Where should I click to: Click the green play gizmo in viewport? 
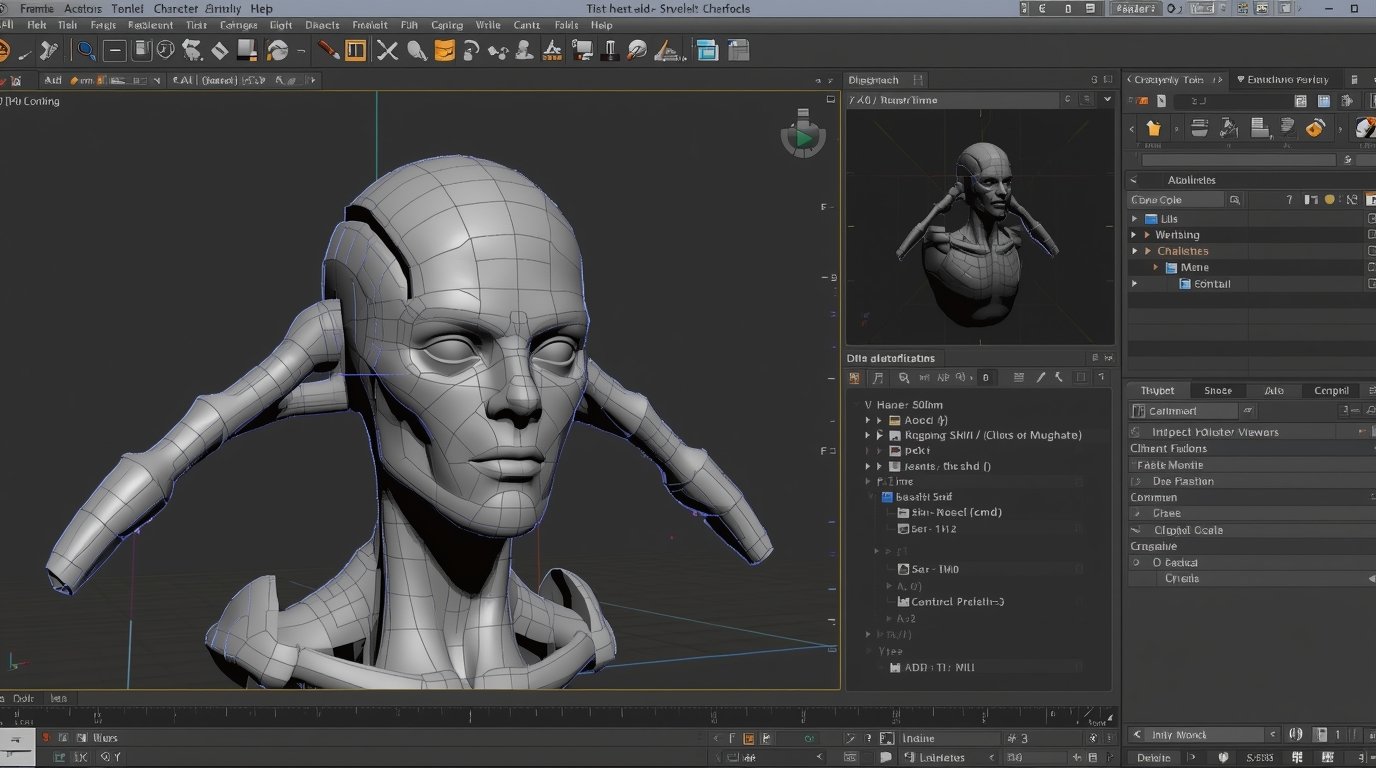(803, 138)
